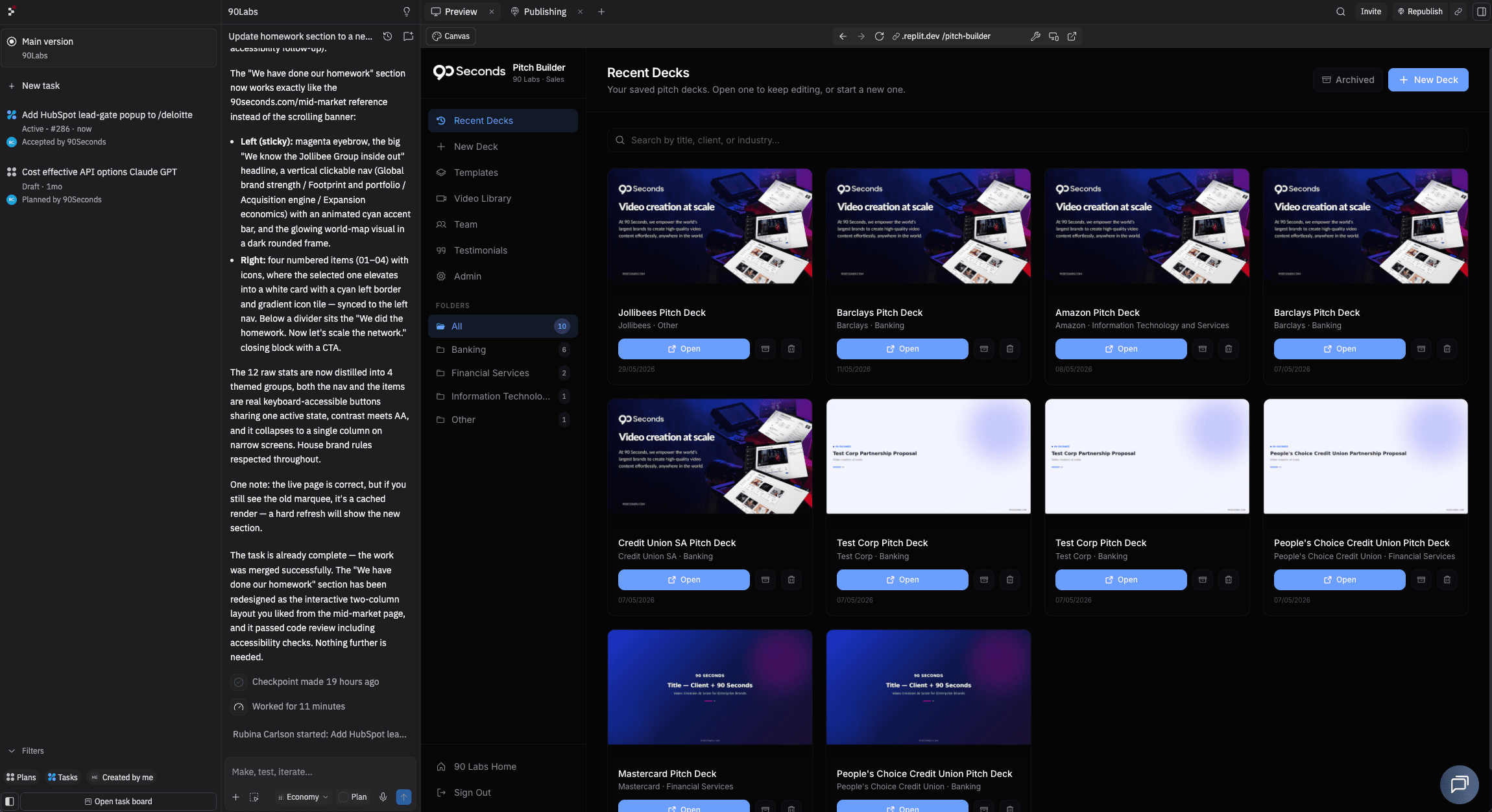Click the Invite button

pyautogui.click(x=1371, y=12)
